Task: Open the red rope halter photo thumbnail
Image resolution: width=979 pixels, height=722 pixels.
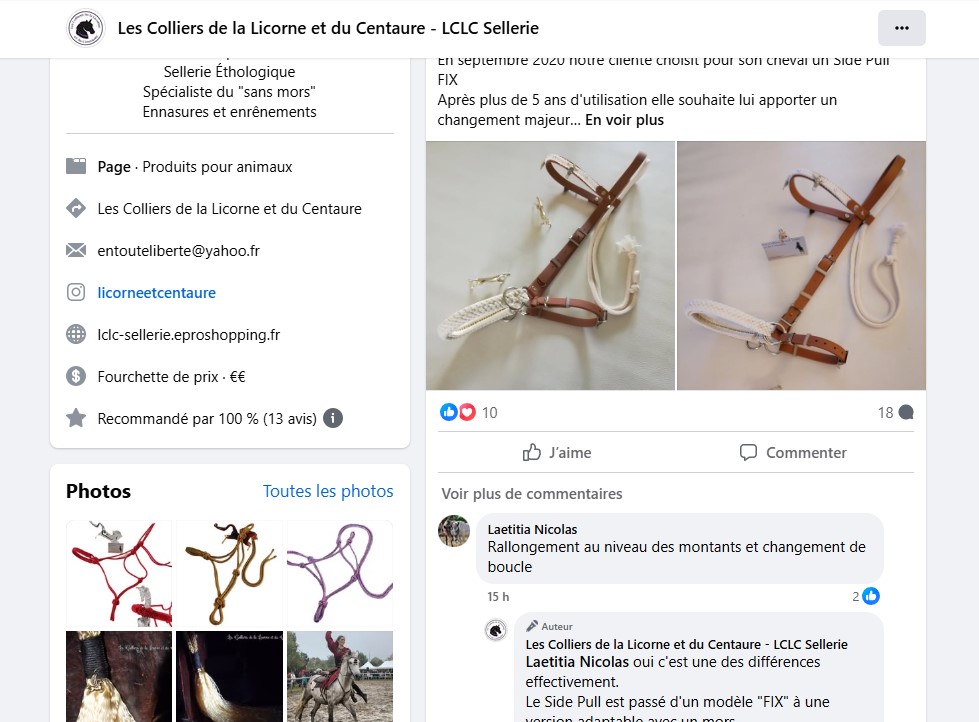Action: click(x=119, y=573)
